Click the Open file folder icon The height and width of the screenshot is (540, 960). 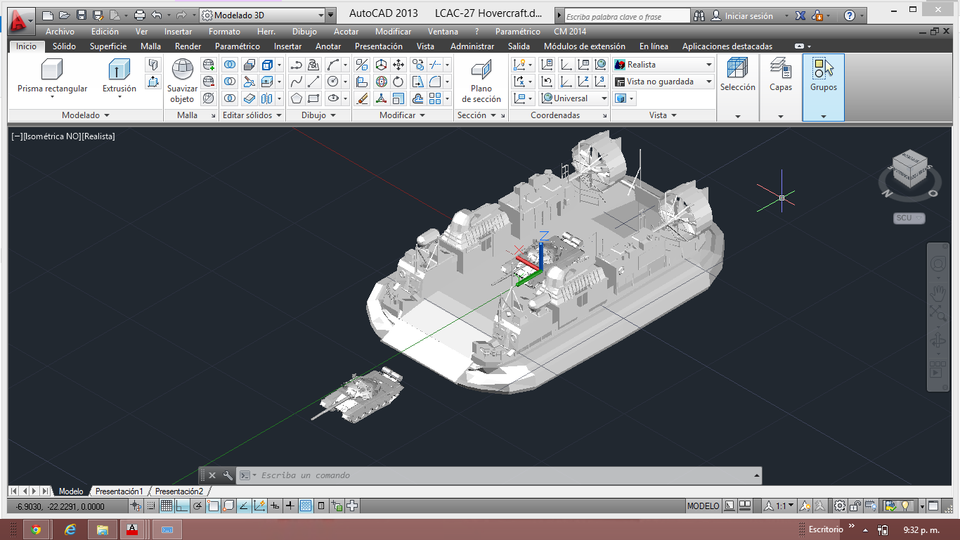(64, 15)
